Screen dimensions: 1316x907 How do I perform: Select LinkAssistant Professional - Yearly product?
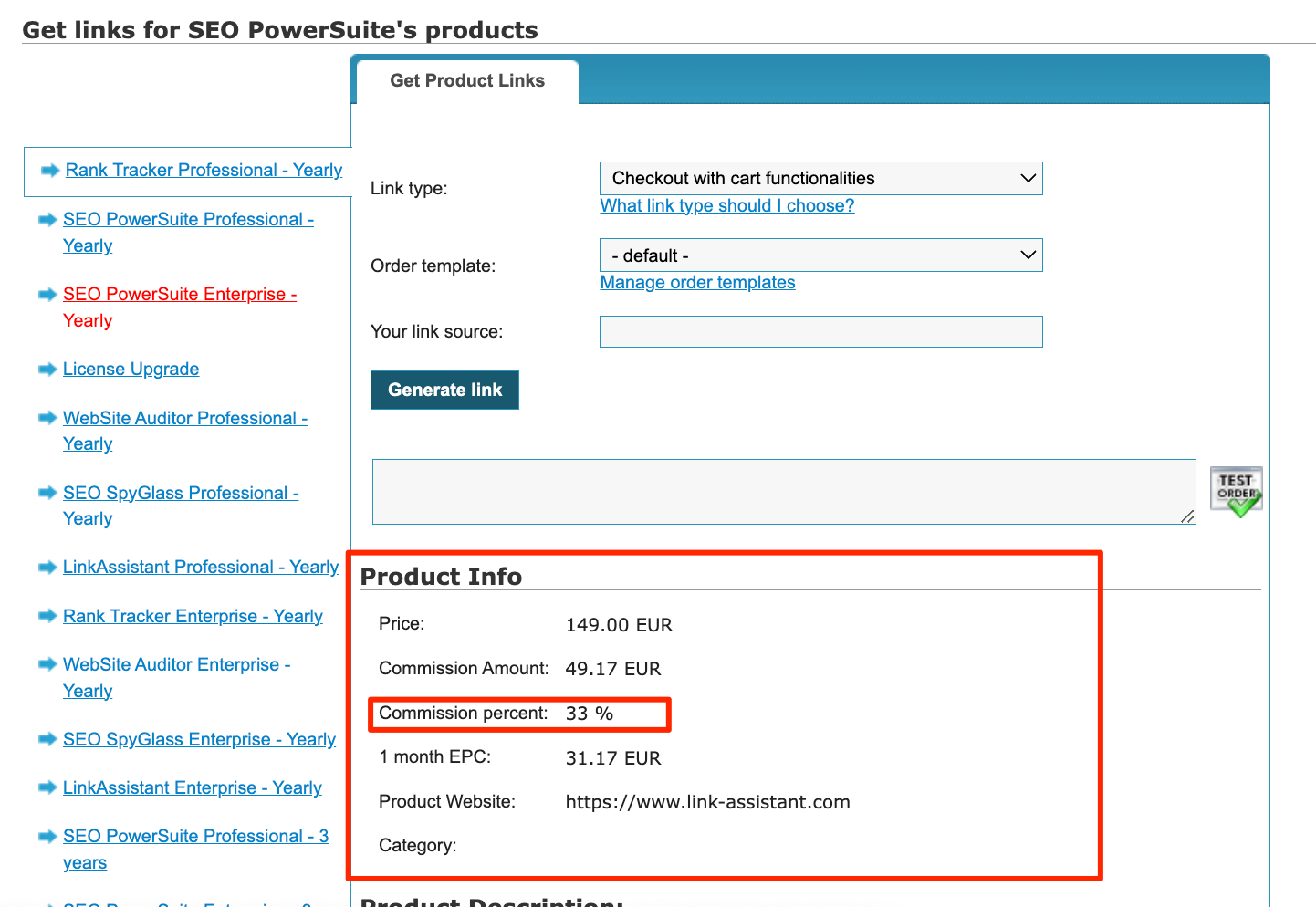click(x=201, y=567)
